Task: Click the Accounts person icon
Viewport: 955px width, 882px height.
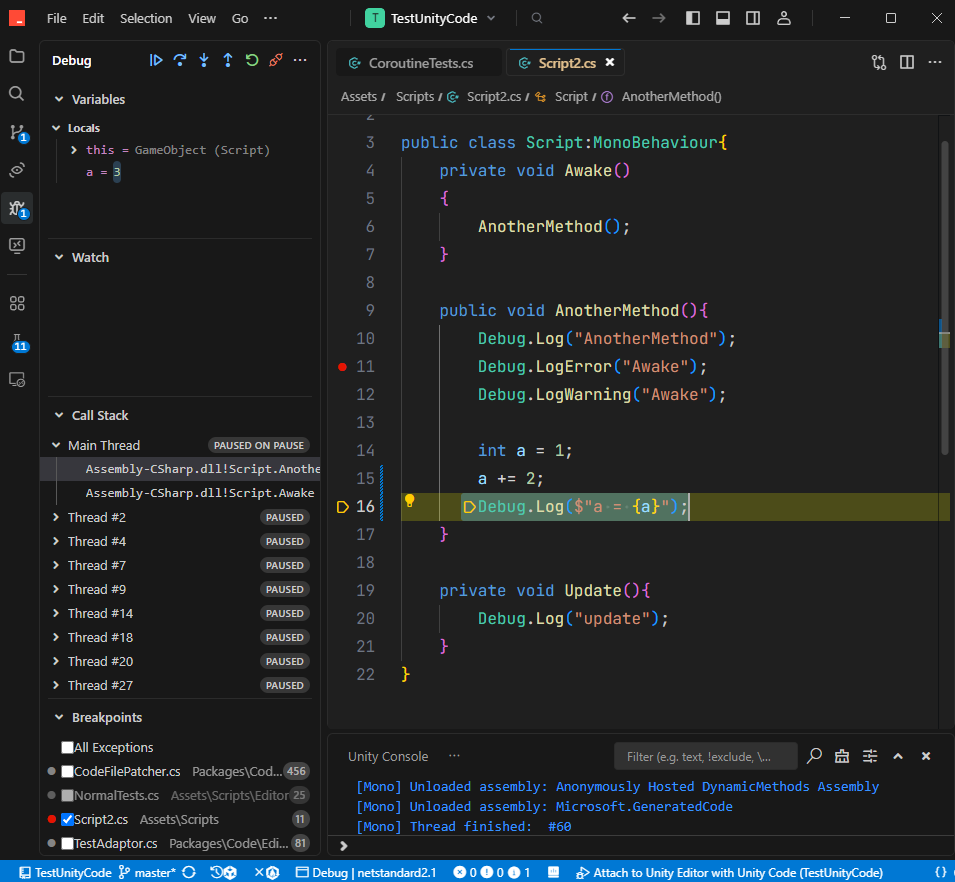Action: (x=784, y=18)
